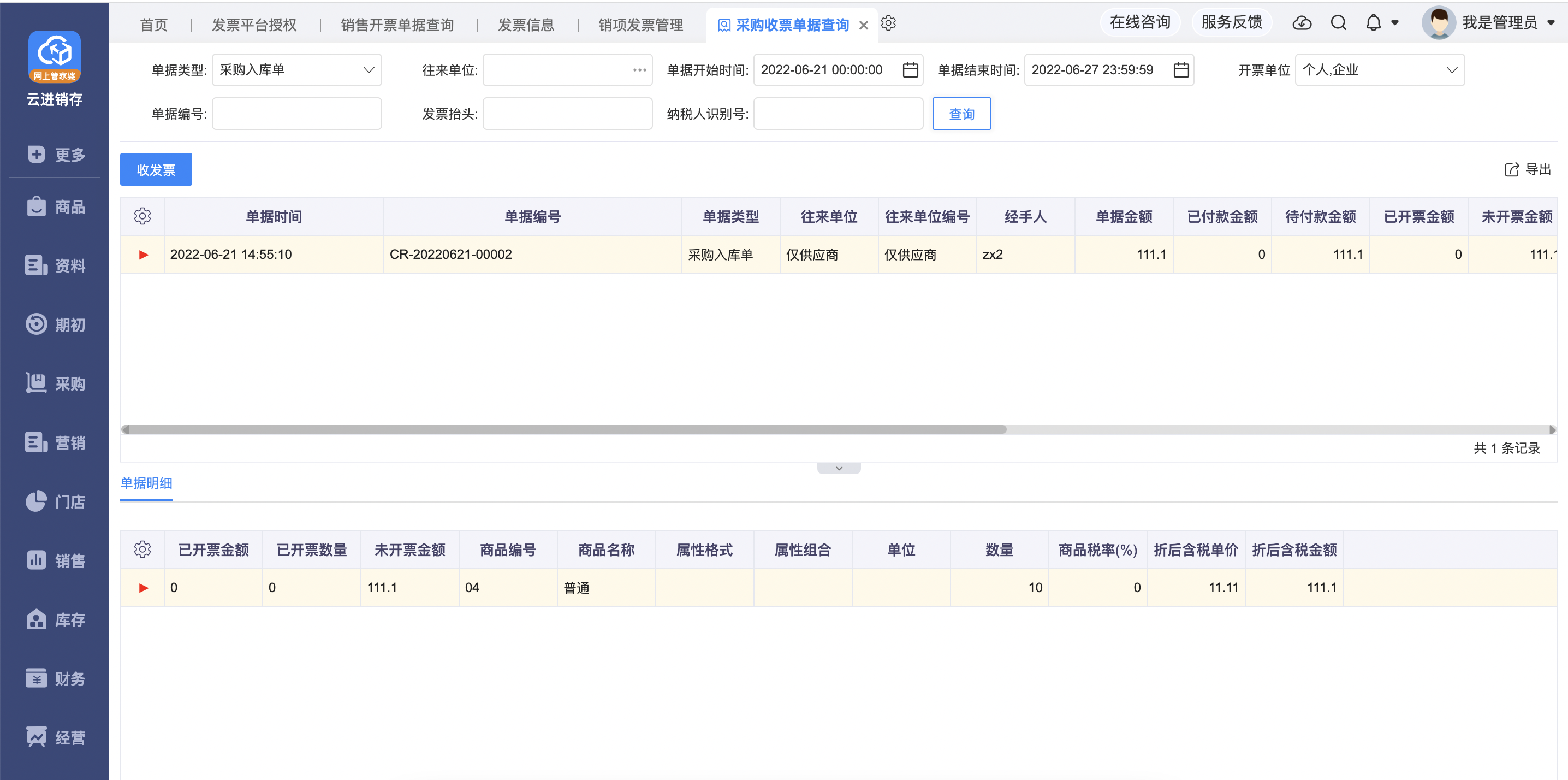Open calendar for 单据结束时间
1568x780 pixels.
[x=1181, y=70]
